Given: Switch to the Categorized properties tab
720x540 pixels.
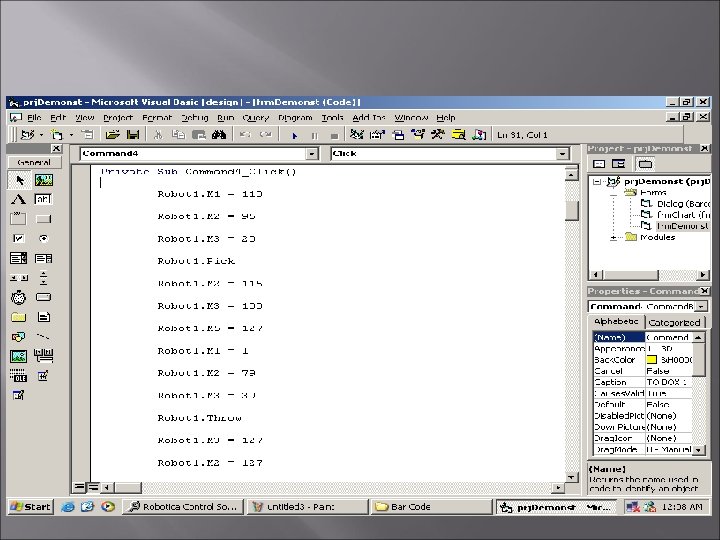Looking at the screenshot, I should pyautogui.click(x=674, y=322).
